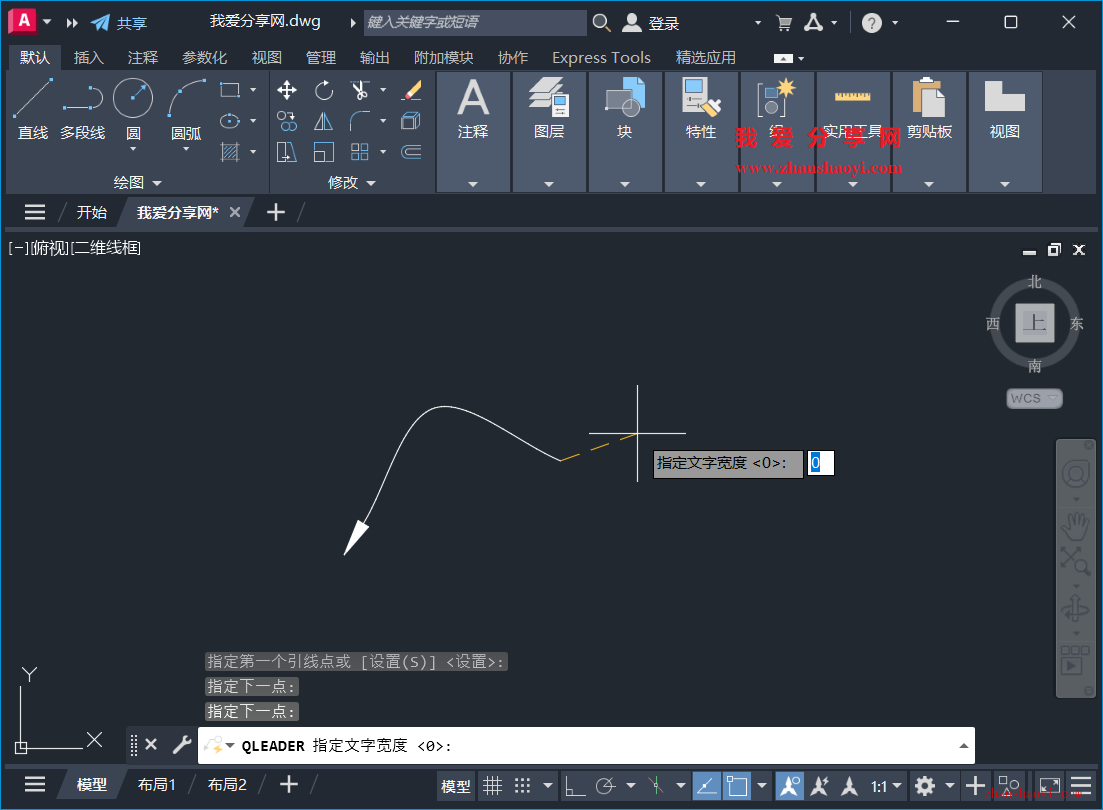Toggle 2D object snap in status bar
The image size is (1103, 810).
737,785
